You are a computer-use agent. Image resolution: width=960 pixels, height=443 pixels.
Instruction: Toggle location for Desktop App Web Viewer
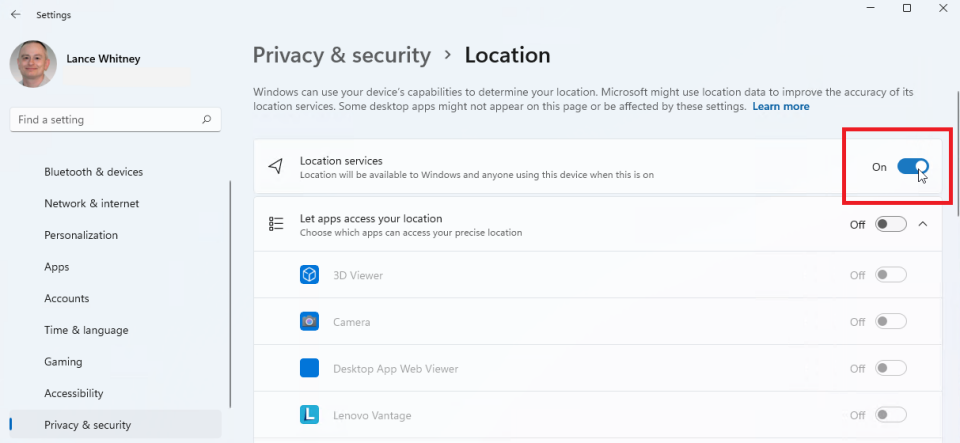point(891,368)
